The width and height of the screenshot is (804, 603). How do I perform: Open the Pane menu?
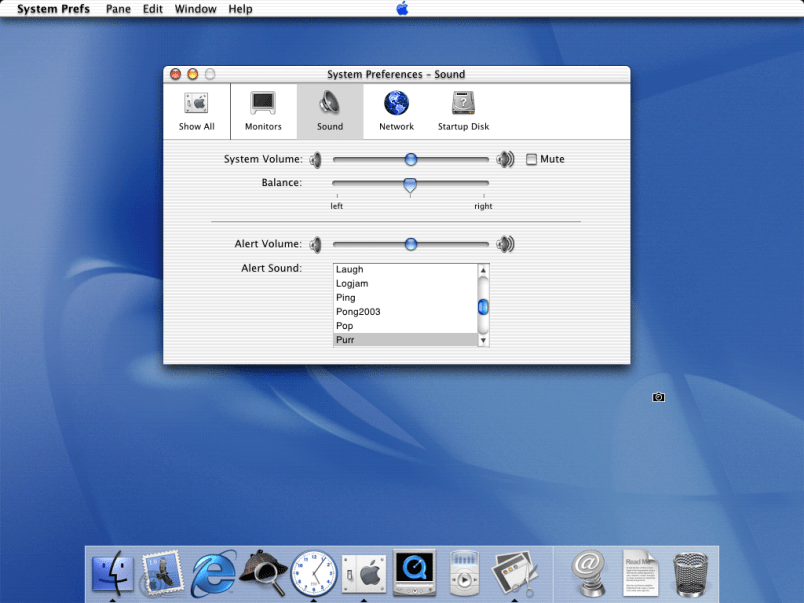(118, 9)
